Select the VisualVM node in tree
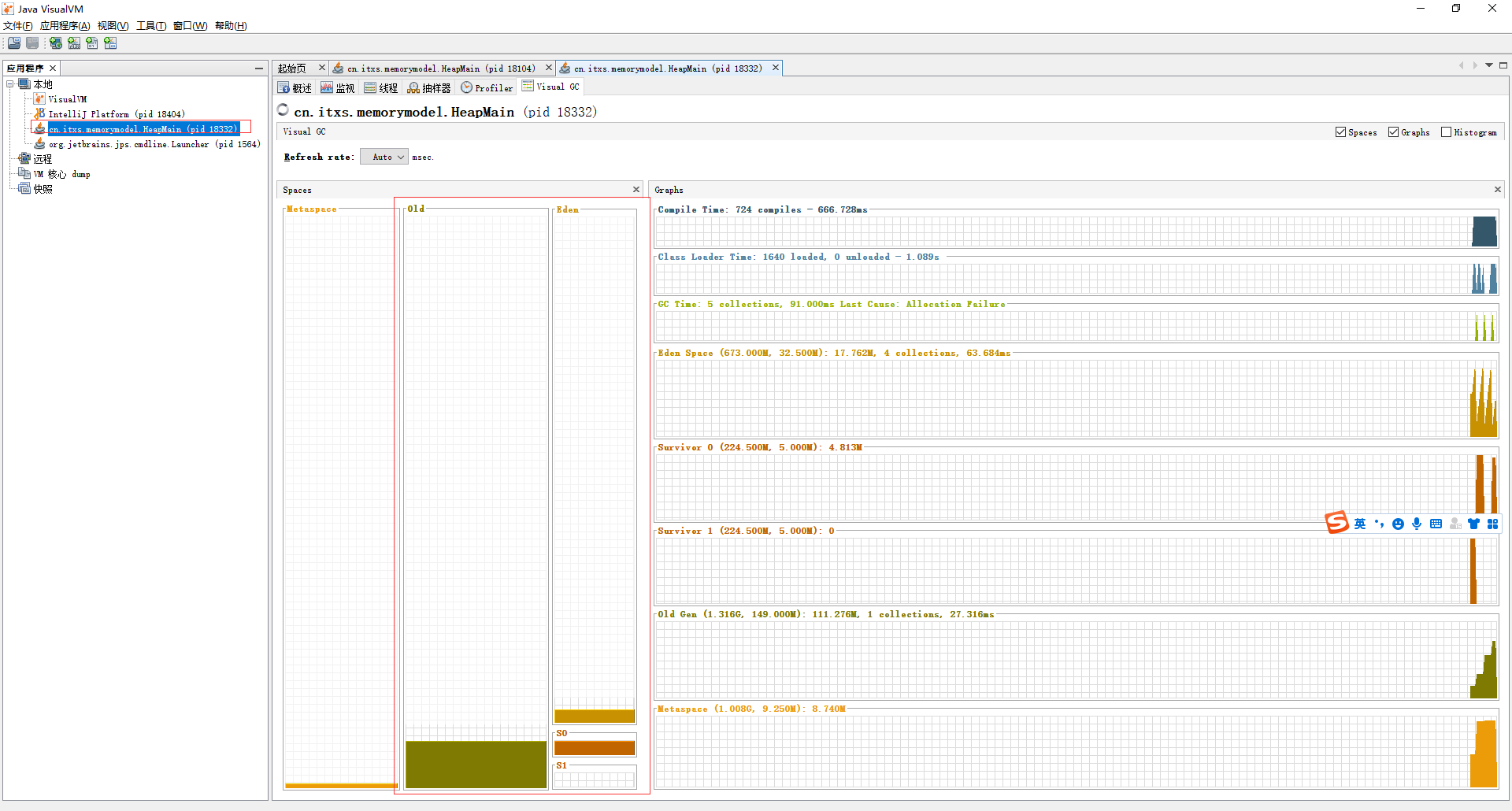 tap(68, 99)
